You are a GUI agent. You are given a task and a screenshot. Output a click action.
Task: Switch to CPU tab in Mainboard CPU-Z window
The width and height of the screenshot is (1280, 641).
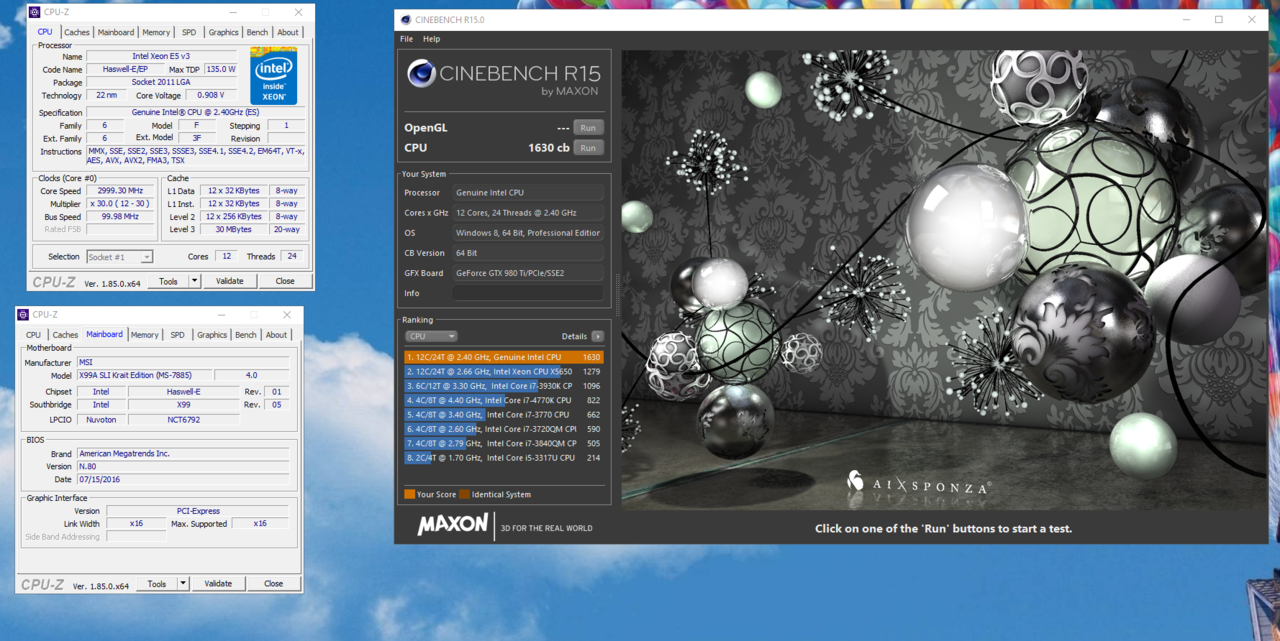tap(33, 335)
